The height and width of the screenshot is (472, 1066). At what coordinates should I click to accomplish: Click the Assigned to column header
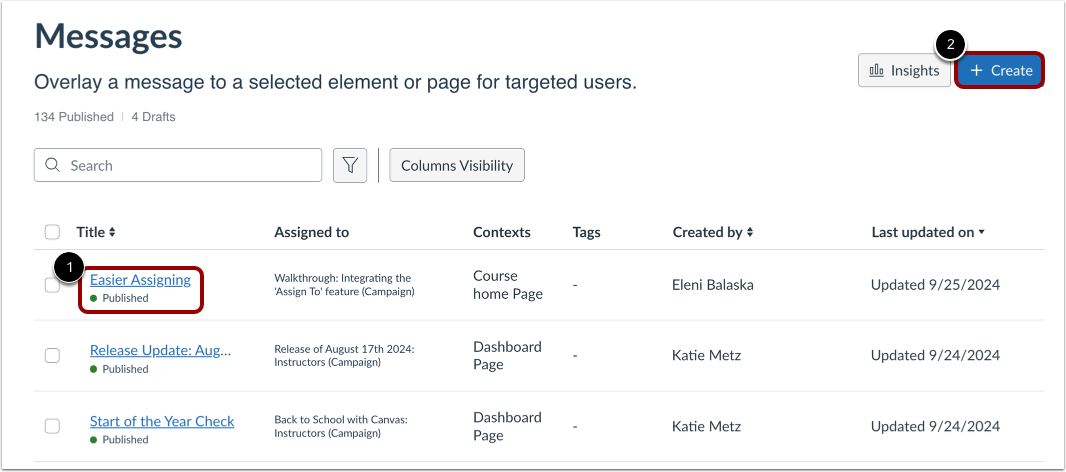[311, 232]
